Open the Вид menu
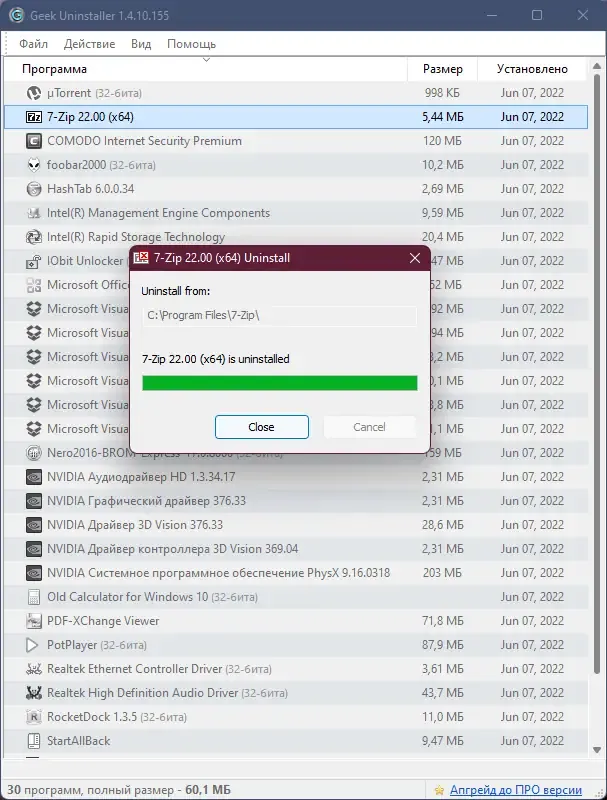607x800 pixels. point(141,44)
